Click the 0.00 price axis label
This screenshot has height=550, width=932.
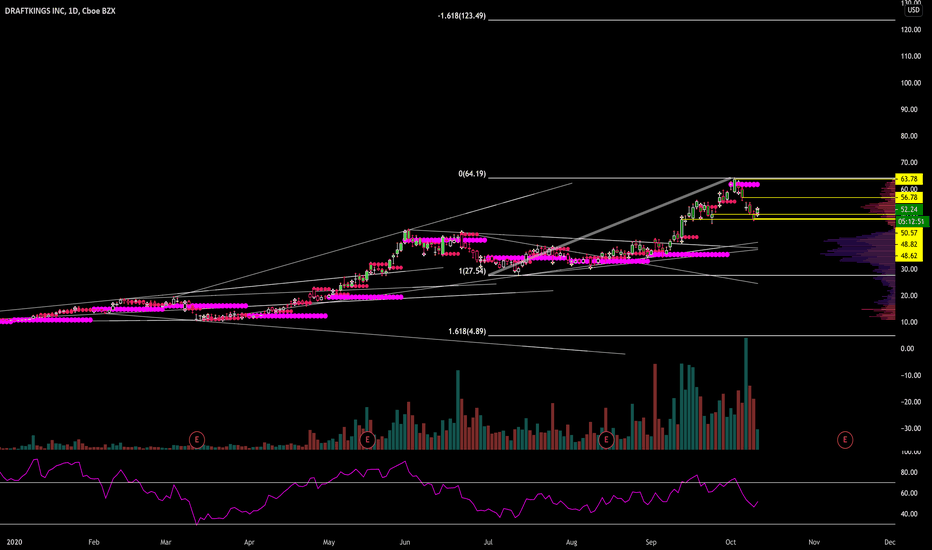point(908,349)
